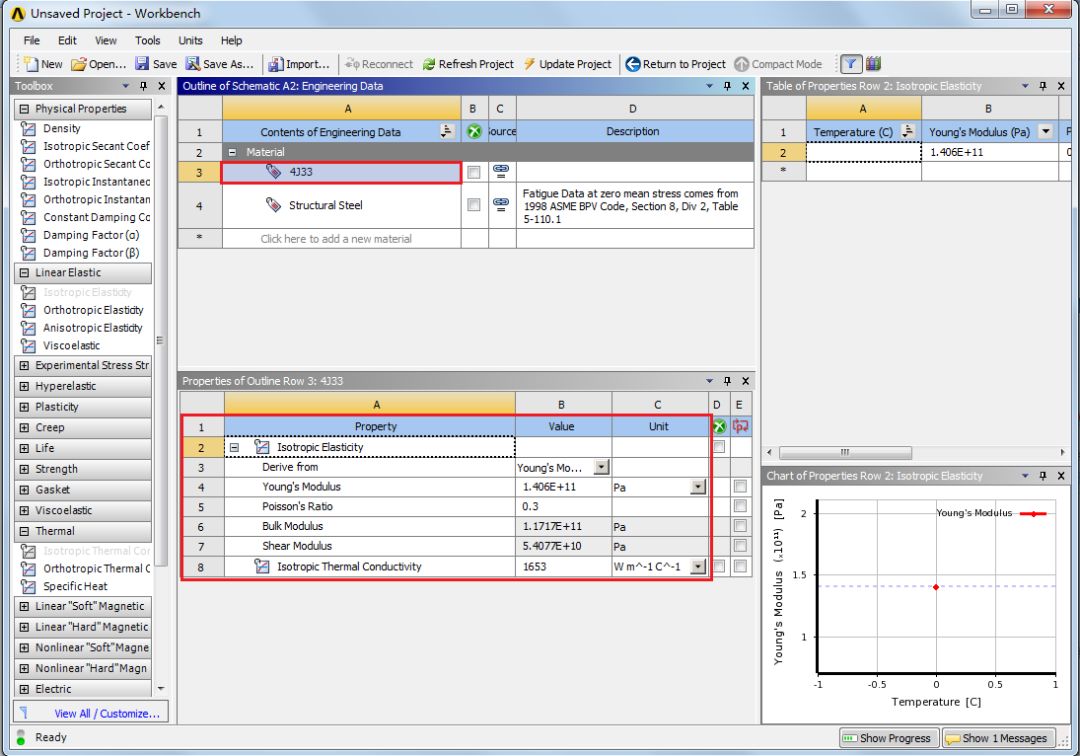Viewport: 1080px width, 756px height.
Task: Toggle parameter checkbox for Shear Modulus row
Action: tap(740, 545)
